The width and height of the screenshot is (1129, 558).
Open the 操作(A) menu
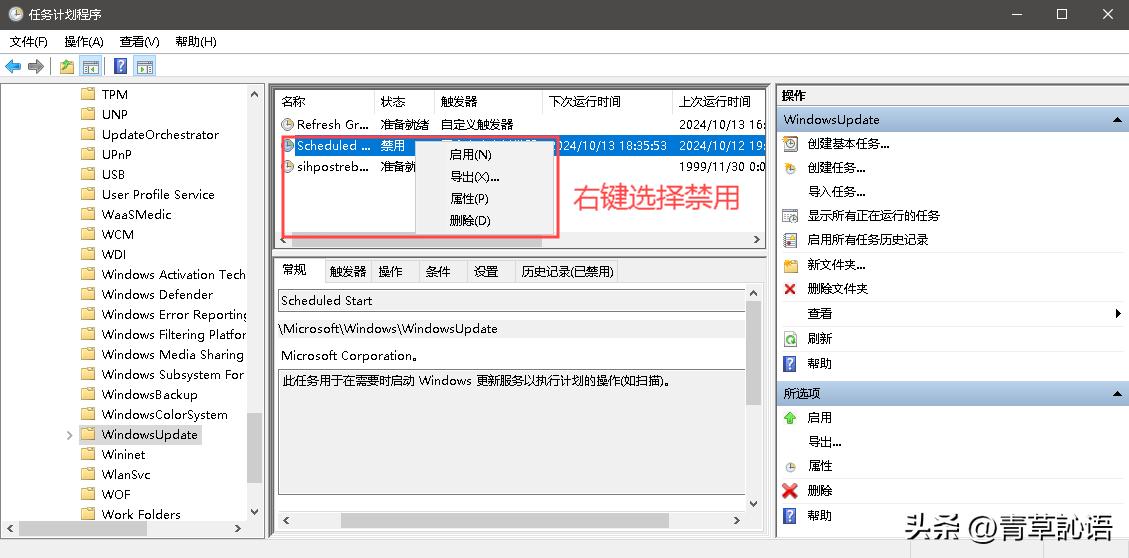coord(84,42)
